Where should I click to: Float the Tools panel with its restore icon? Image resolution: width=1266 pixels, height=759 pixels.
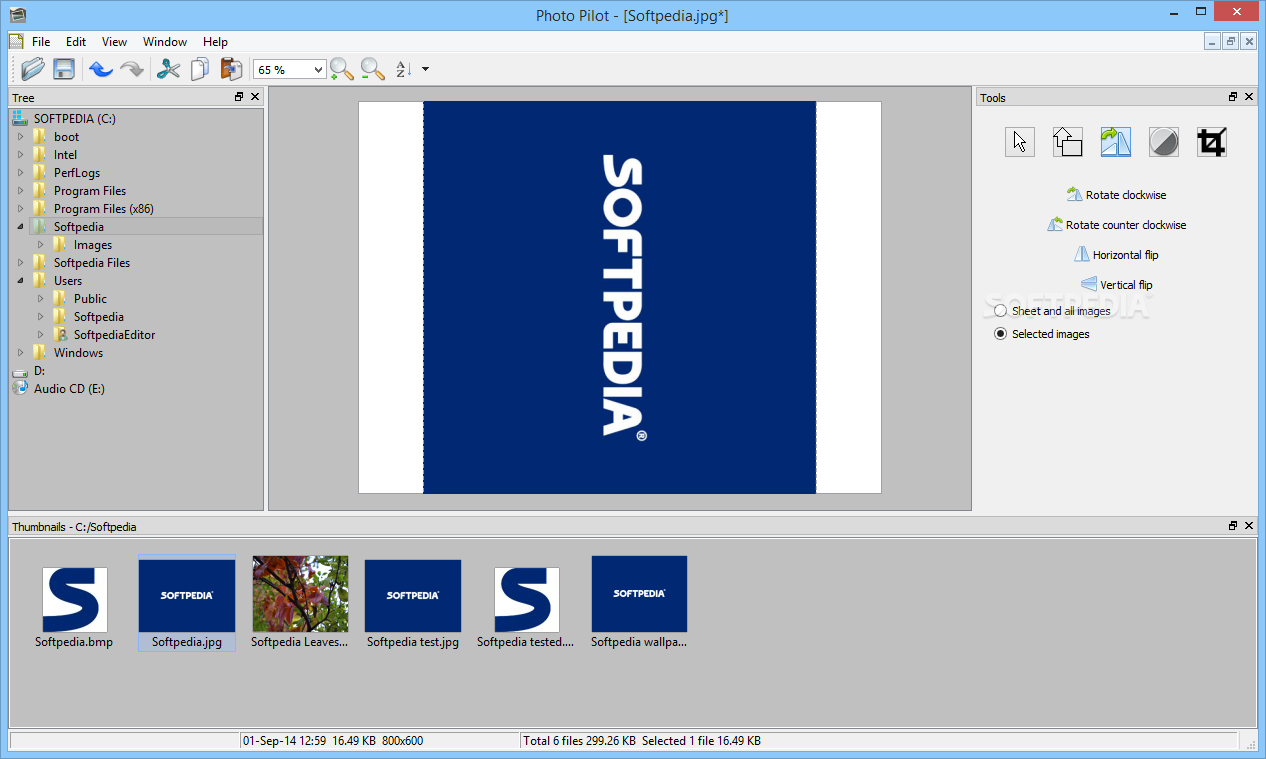(x=1233, y=97)
